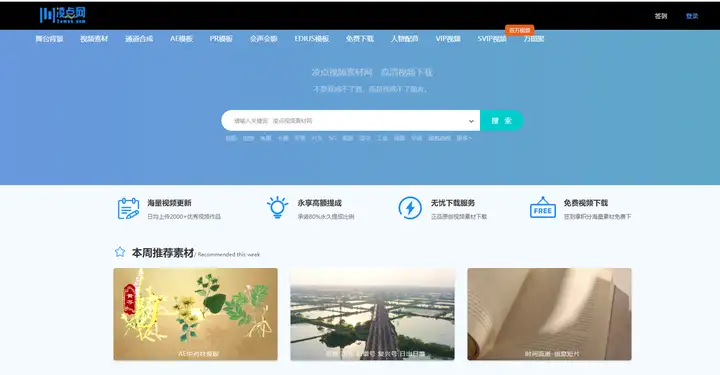Screen dimensions: 720x375
Task: Click the star icon beside 本周推荐素材
Action: (120, 252)
